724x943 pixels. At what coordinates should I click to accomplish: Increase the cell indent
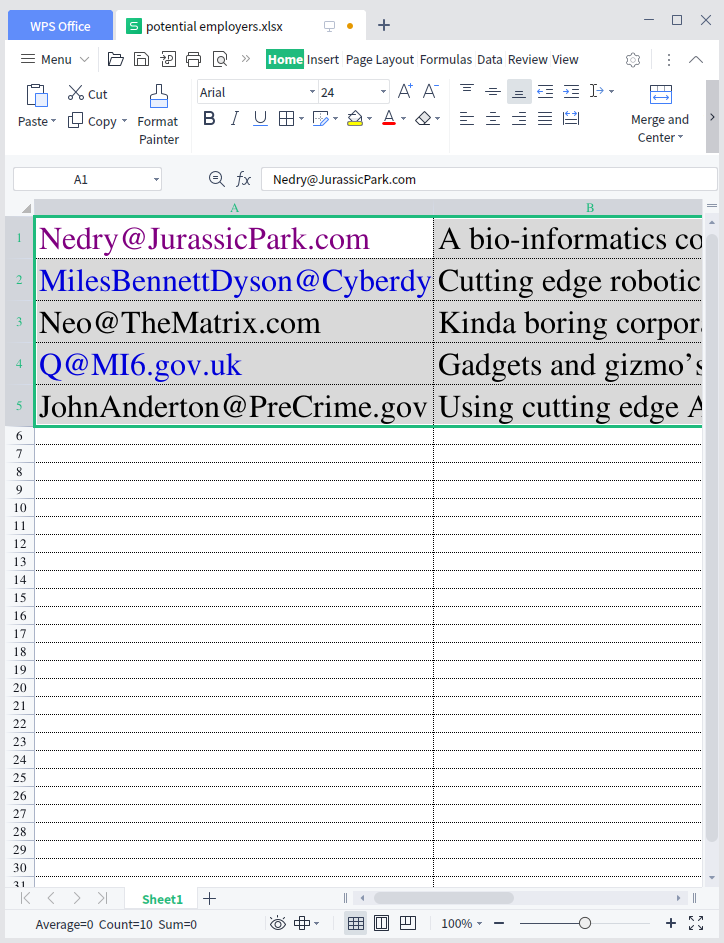(x=571, y=91)
